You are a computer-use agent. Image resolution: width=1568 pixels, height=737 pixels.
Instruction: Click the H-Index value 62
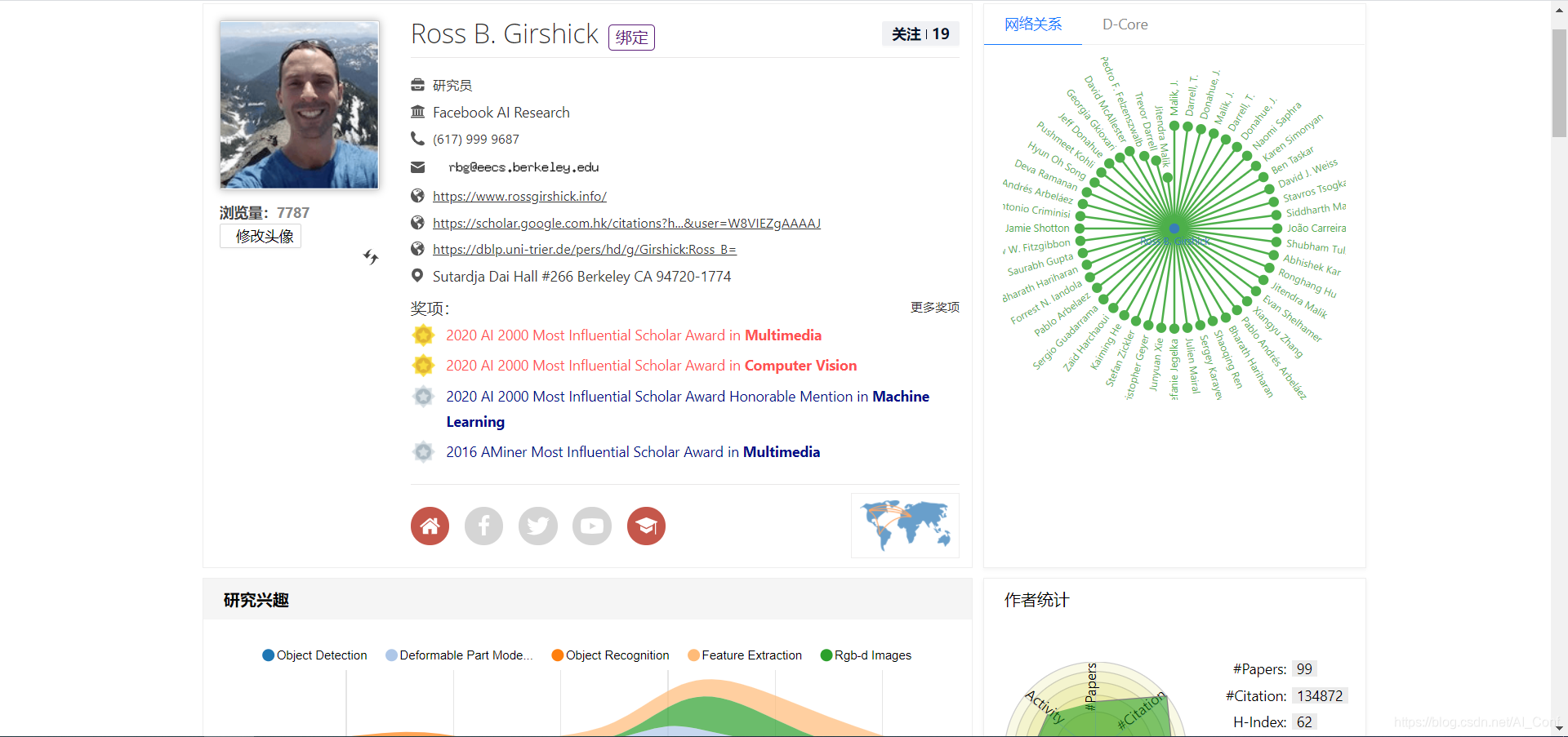coord(1304,722)
